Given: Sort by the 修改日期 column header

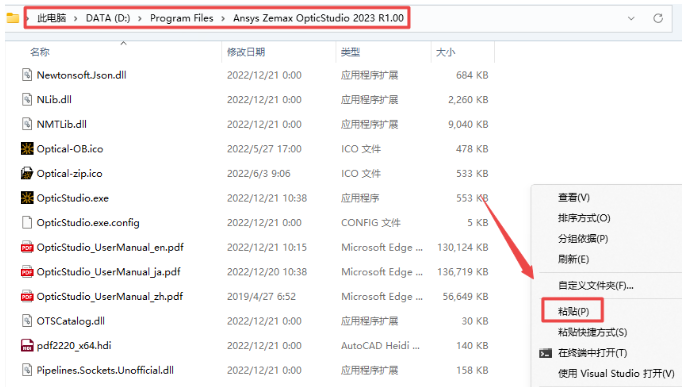Looking at the screenshot, I should (246, 52).
